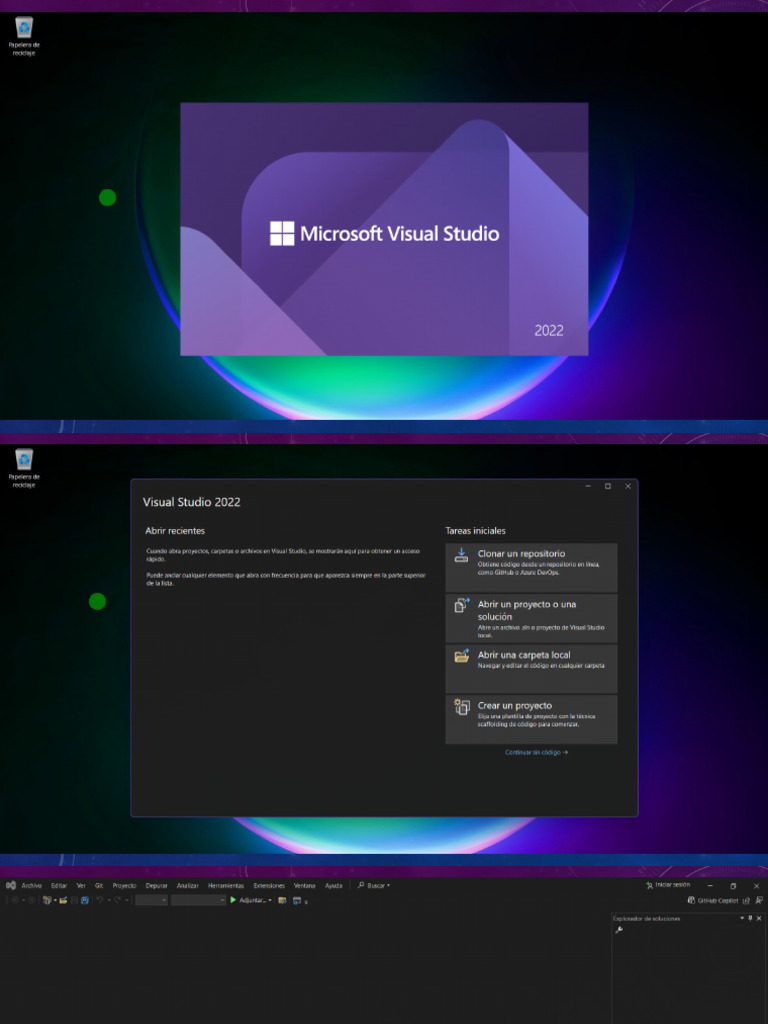The height and width of the screenshot is (1024, 768).
Task: Toggle auto-hide pin on Explorador de soluciones
Action: 750,918
